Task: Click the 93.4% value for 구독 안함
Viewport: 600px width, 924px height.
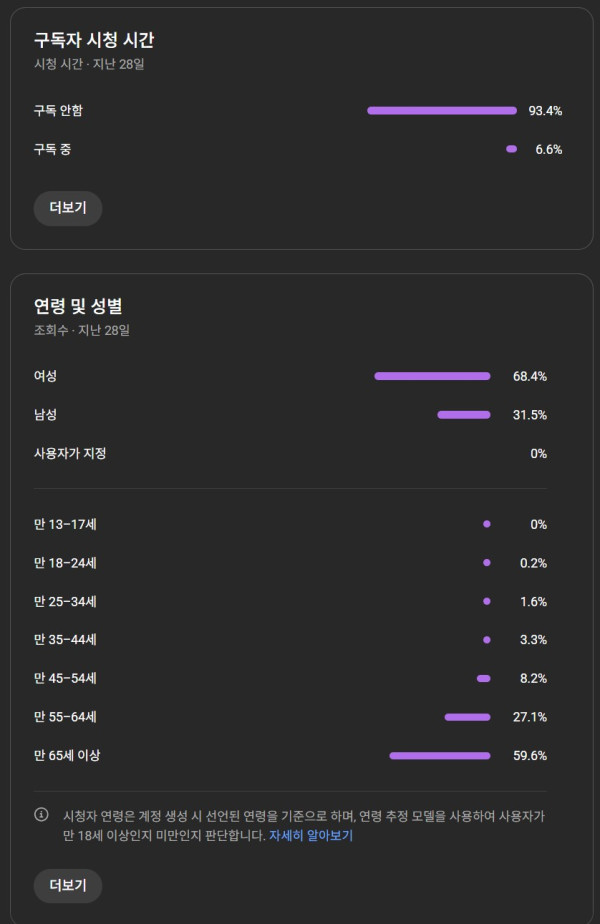Action: (x=545, y=111)
